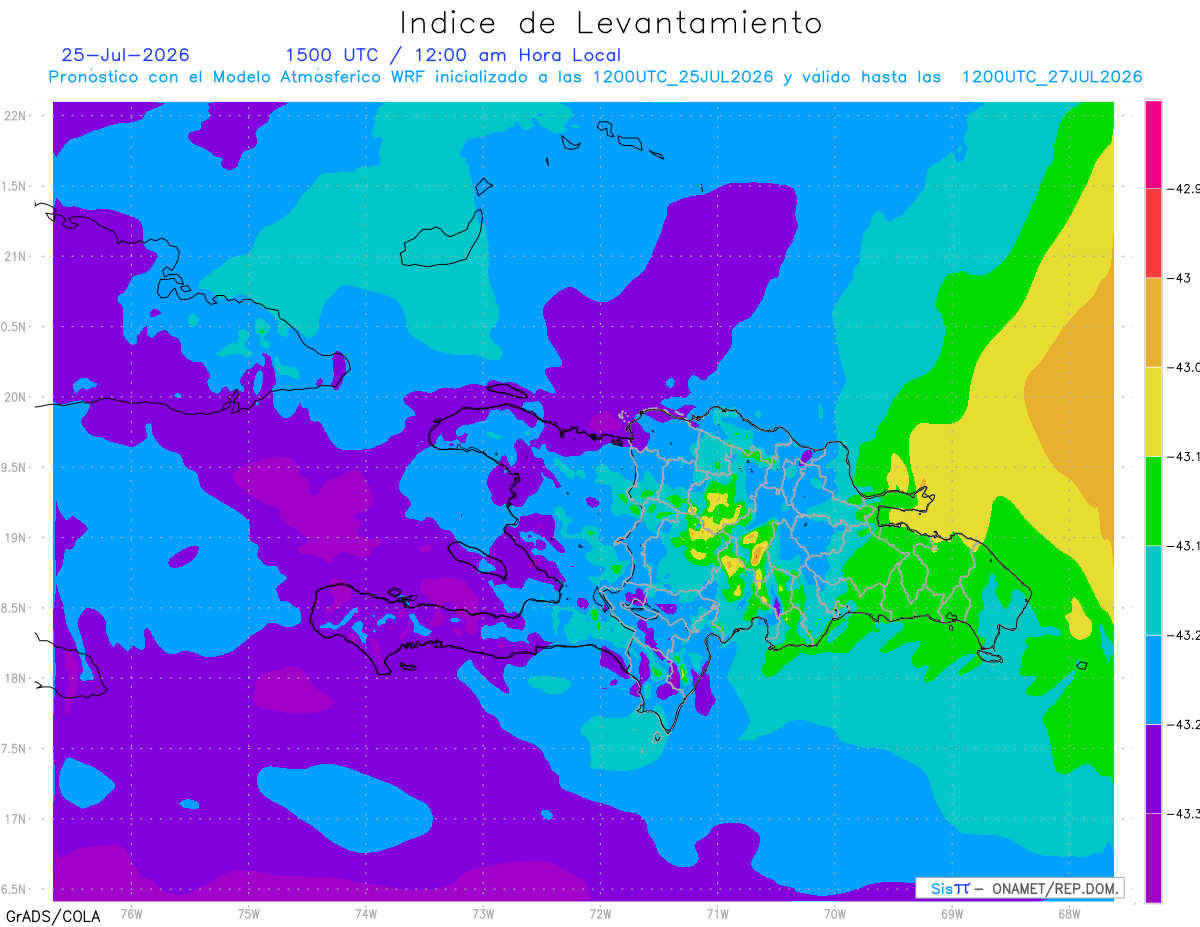Click the '74W' longitude label
Screen dimensions: 1200x927
tap(366, 913)
